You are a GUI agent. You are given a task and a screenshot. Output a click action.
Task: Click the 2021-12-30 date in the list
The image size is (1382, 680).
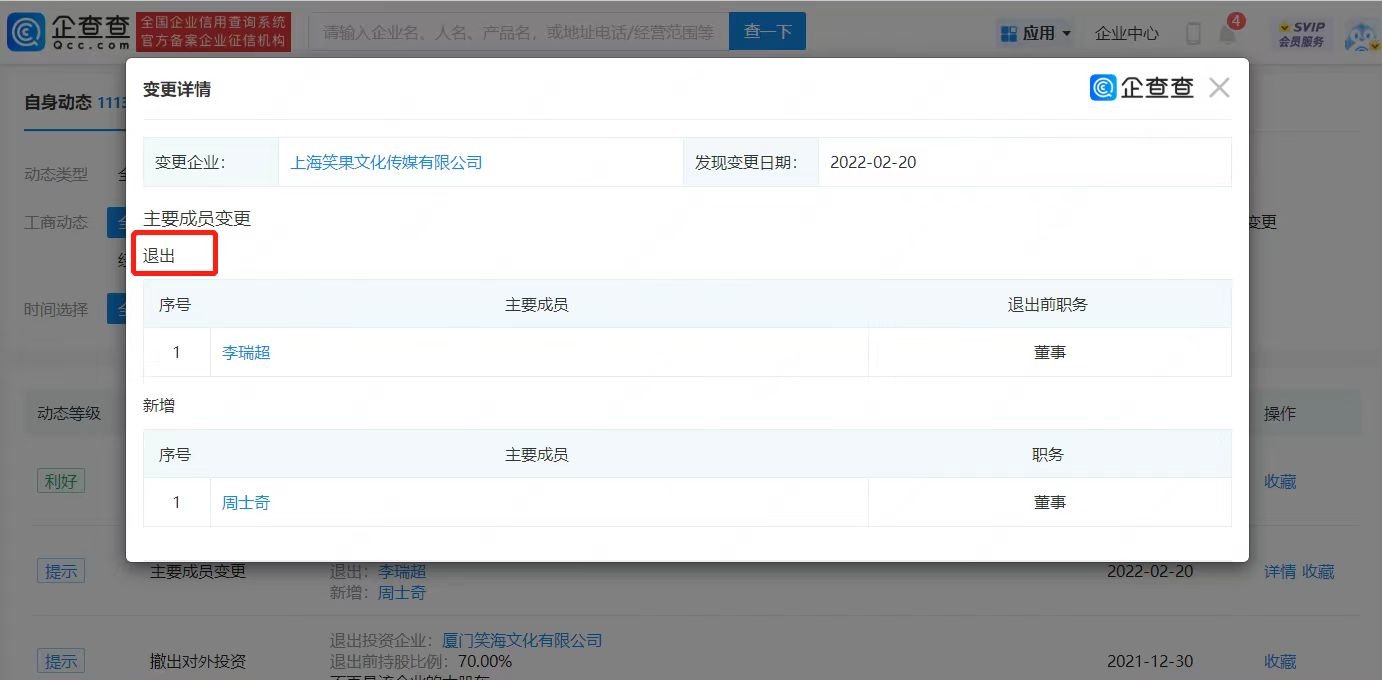coord(1150,661)
